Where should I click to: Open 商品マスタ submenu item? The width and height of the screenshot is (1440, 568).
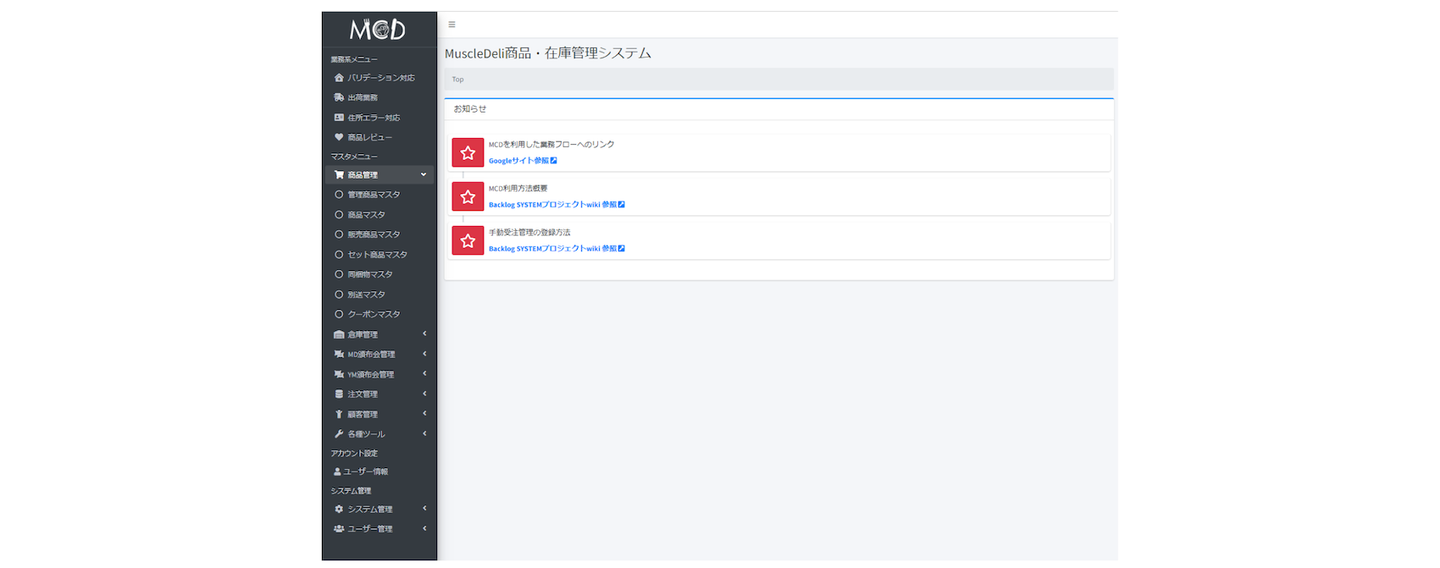pyautogui.click(x=380, y=215)
